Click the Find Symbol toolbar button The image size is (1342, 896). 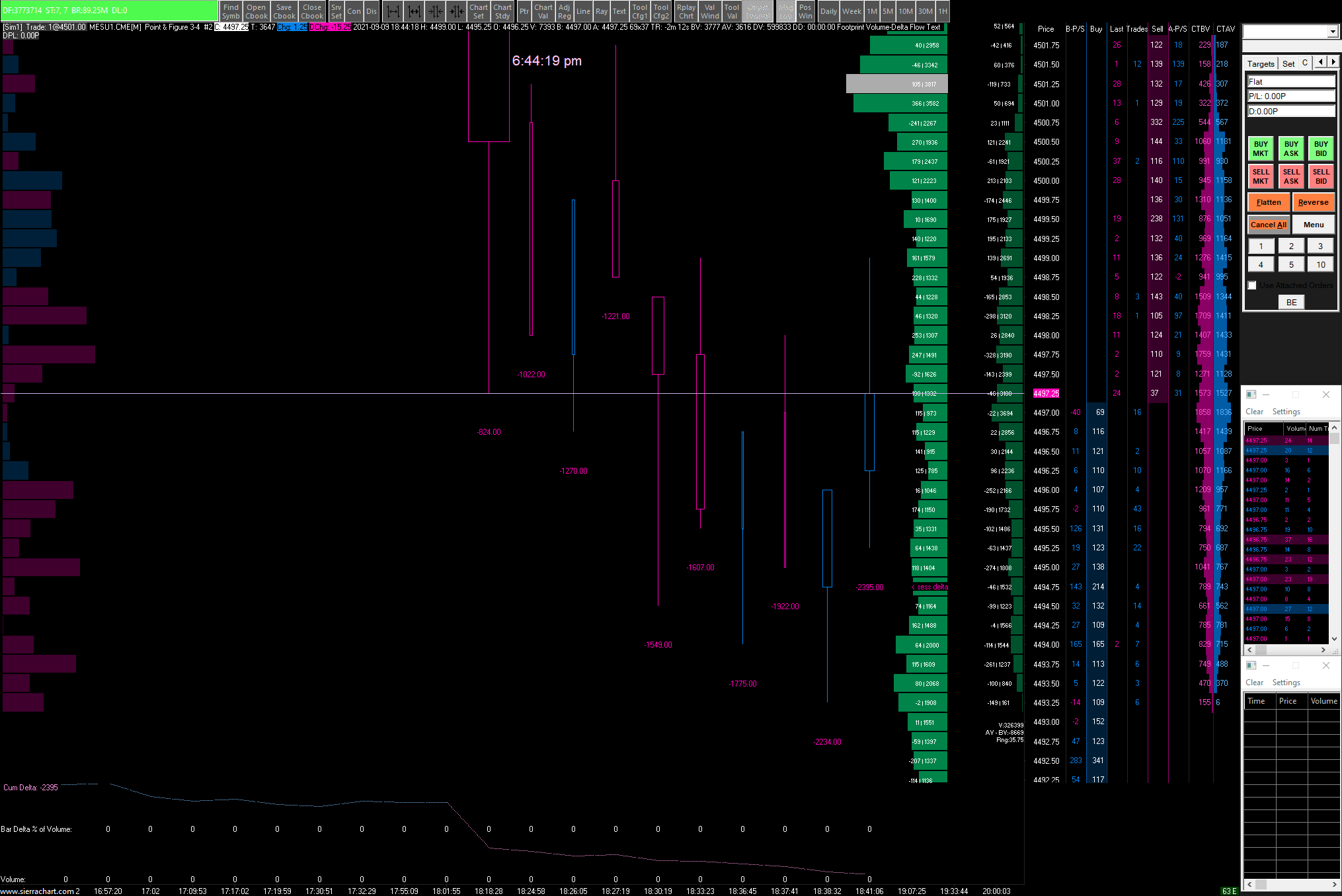coord(231,11)
